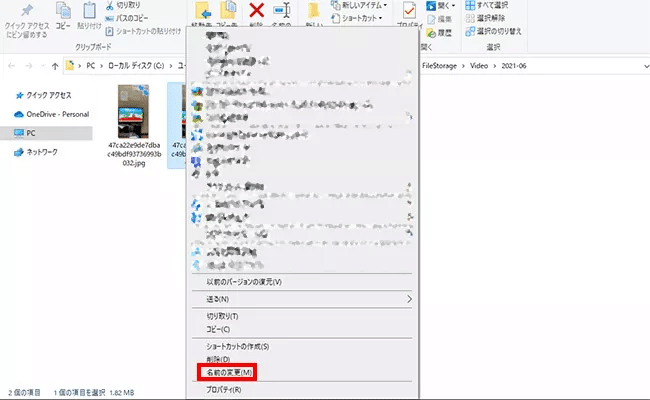This screenshot has height=400, width=650.
Task: Click 編集 in the ribbon
Action: coord(439,19)
